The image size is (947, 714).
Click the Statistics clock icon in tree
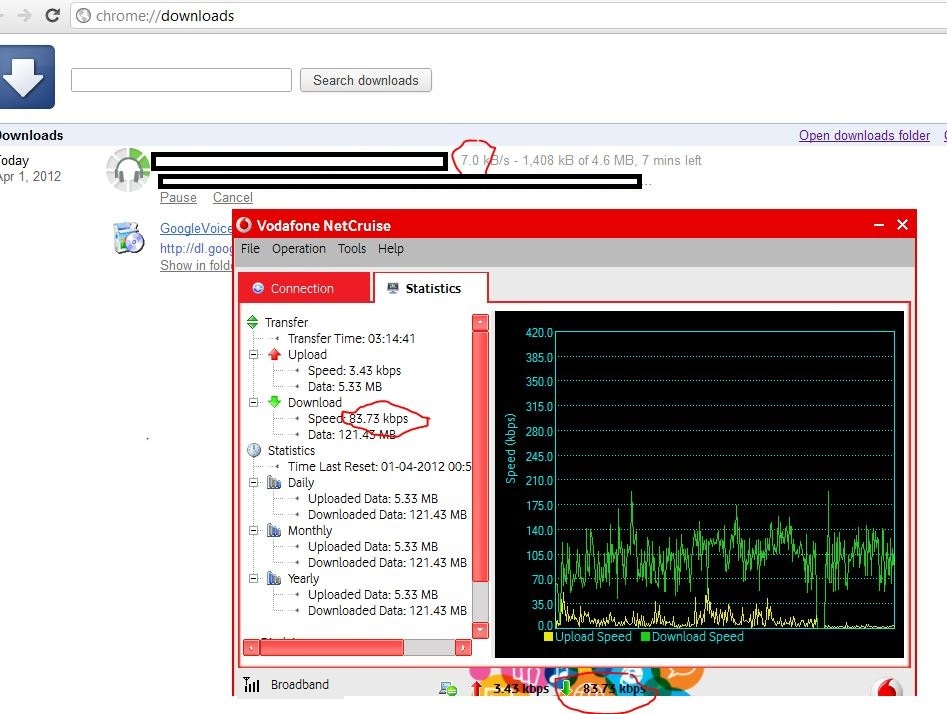click(x=254, y=450)
